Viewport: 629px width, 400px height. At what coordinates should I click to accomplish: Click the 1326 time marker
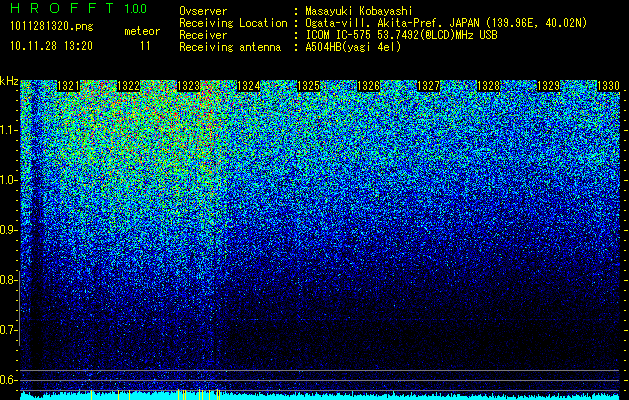pos(368,86)
